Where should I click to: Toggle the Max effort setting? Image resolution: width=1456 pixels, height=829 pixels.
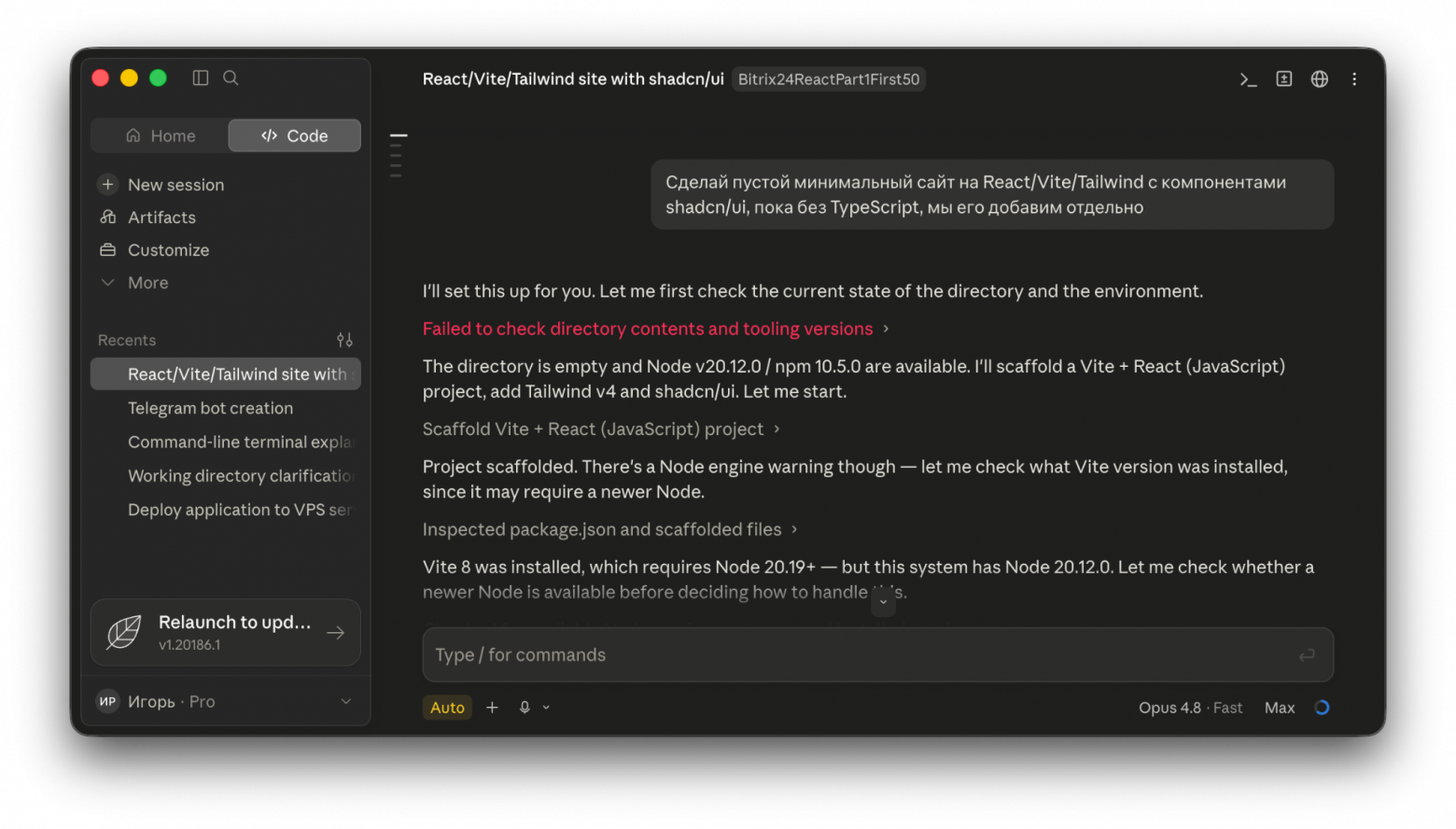pos(1280,708)
